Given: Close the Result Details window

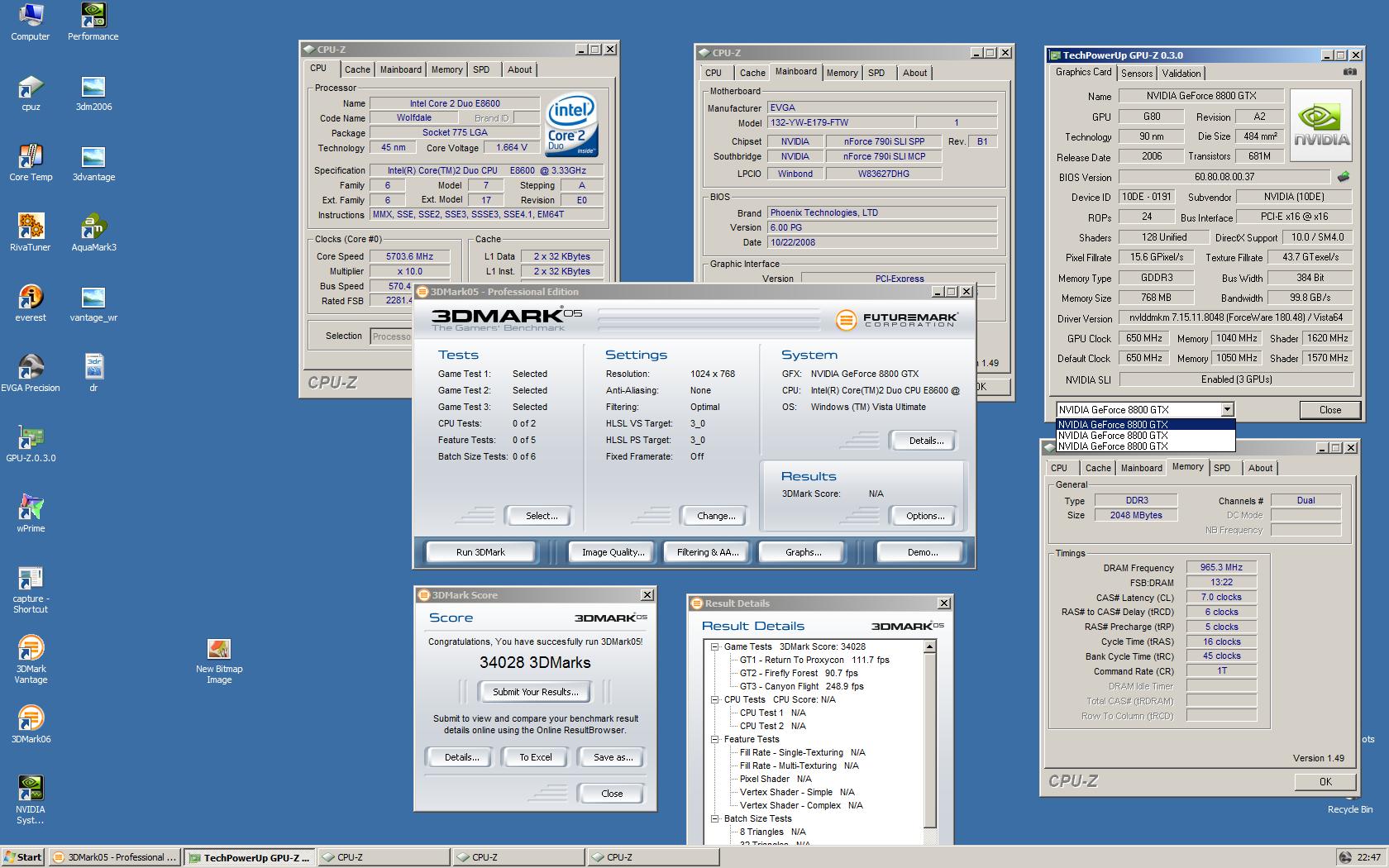Looking at the screenshot, I should pyautogui.click(x=943, y=603).
